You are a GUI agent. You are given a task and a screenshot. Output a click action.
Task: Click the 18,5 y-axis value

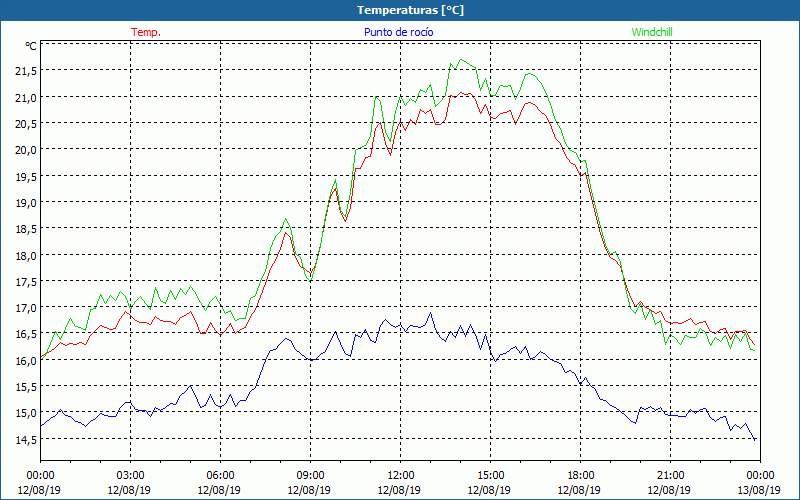pyautogui.click(x=25, y=229)
